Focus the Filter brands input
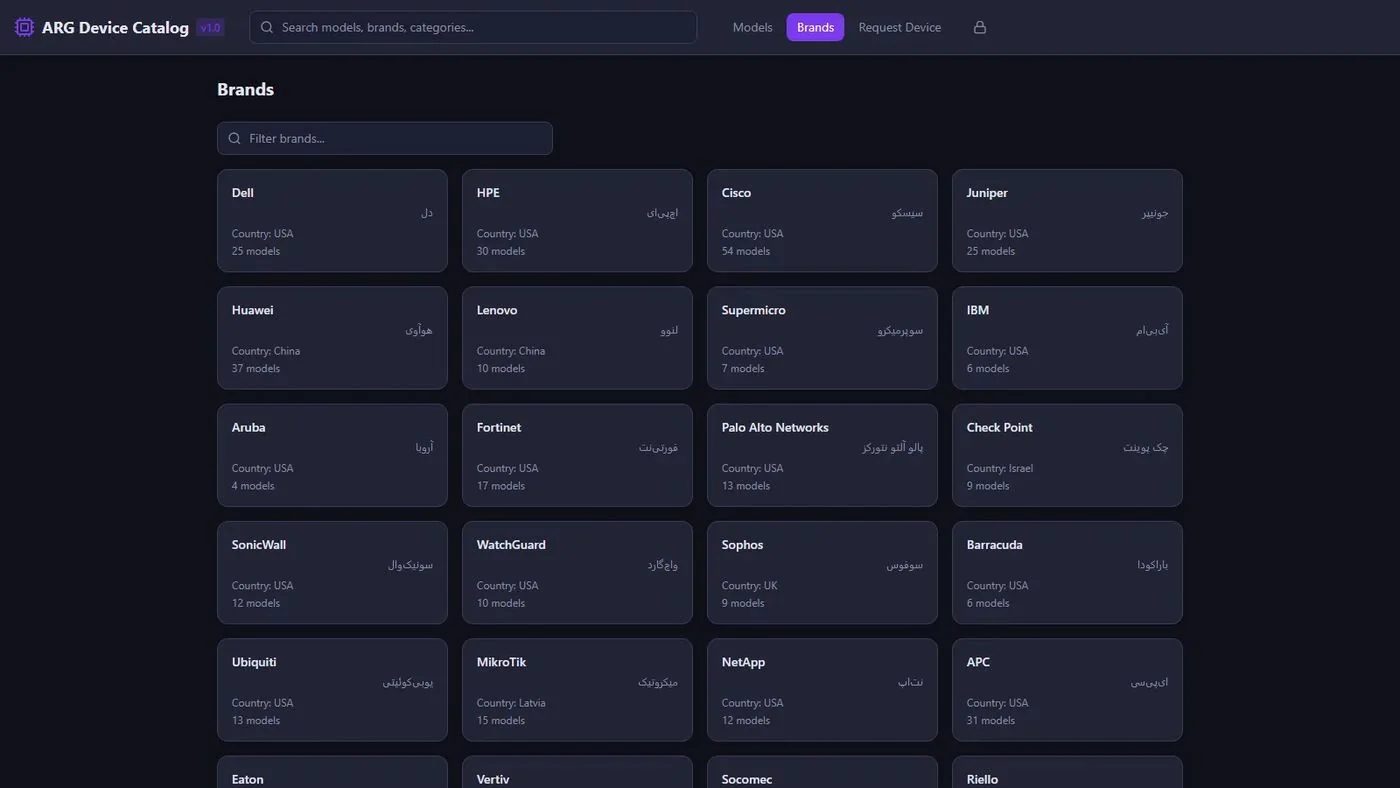 385,138
